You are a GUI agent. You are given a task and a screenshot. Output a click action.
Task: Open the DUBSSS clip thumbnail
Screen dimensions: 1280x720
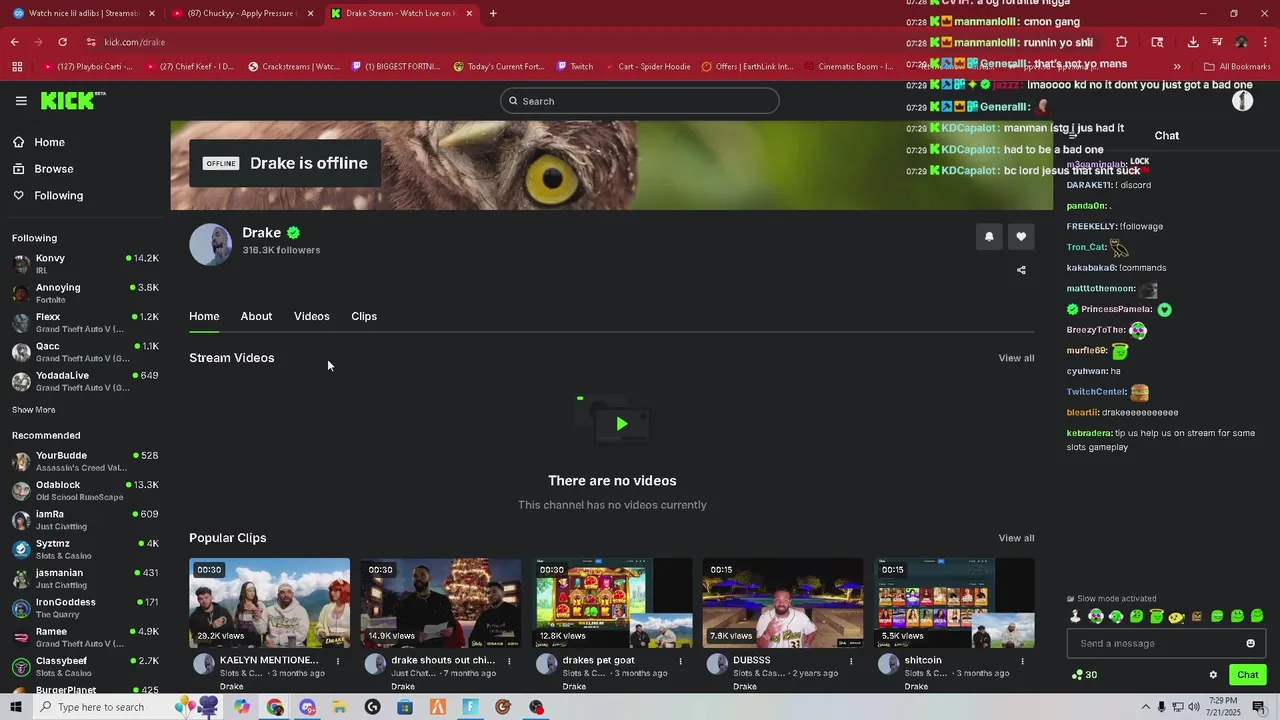click(783, 603)
